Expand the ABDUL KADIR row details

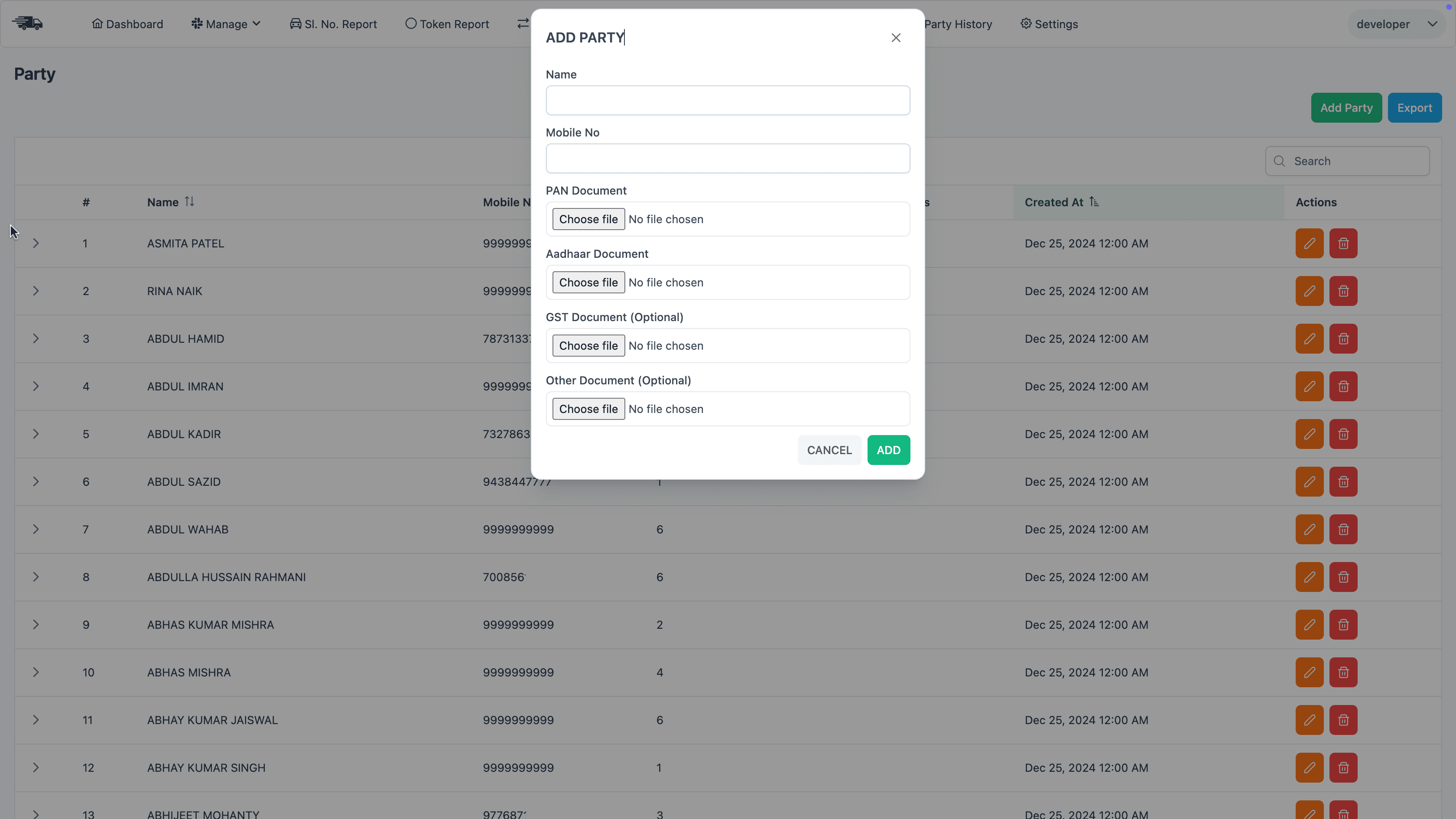click(36, 434)
